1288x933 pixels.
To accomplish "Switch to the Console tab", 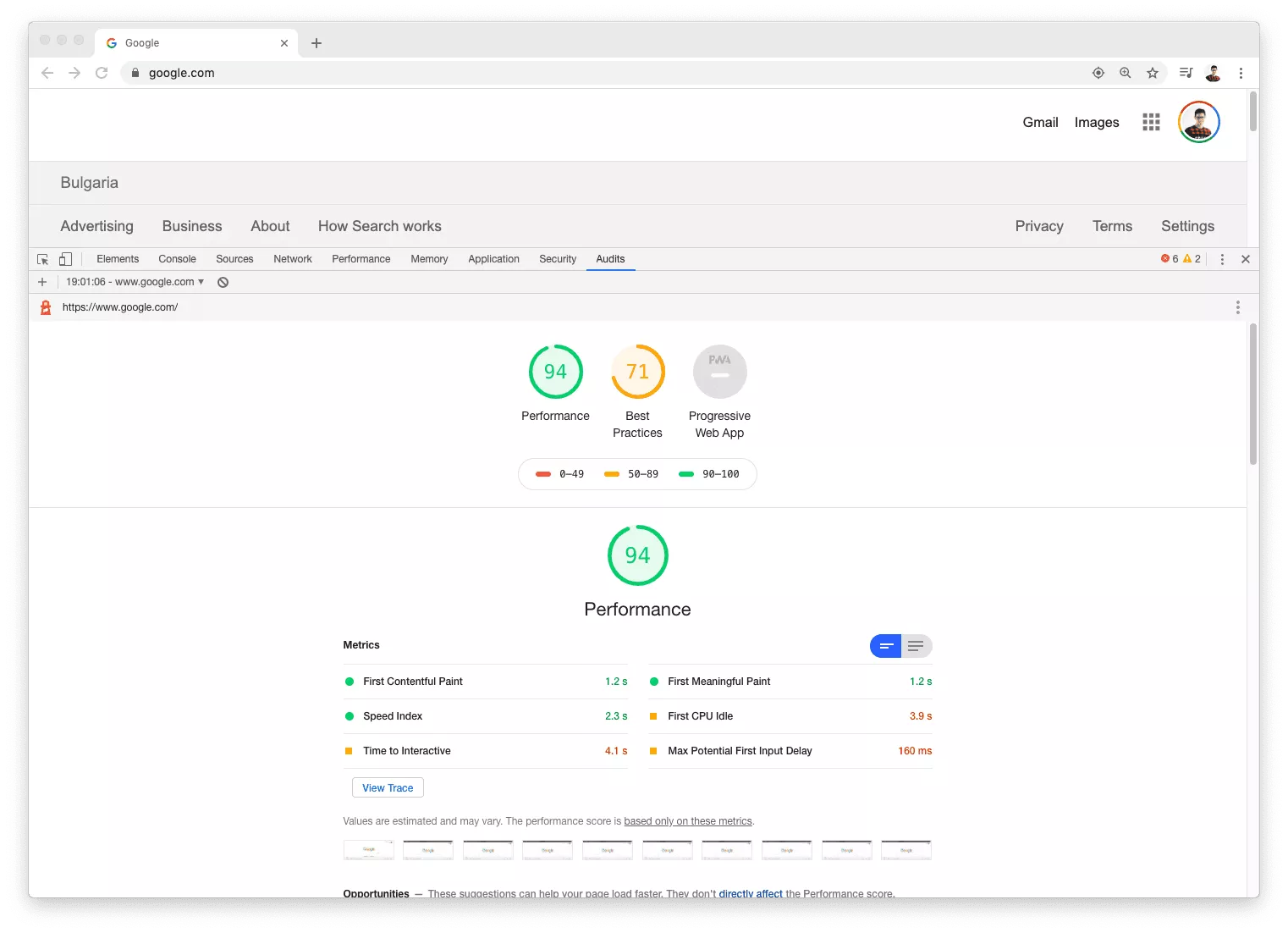I will [177, 259].
